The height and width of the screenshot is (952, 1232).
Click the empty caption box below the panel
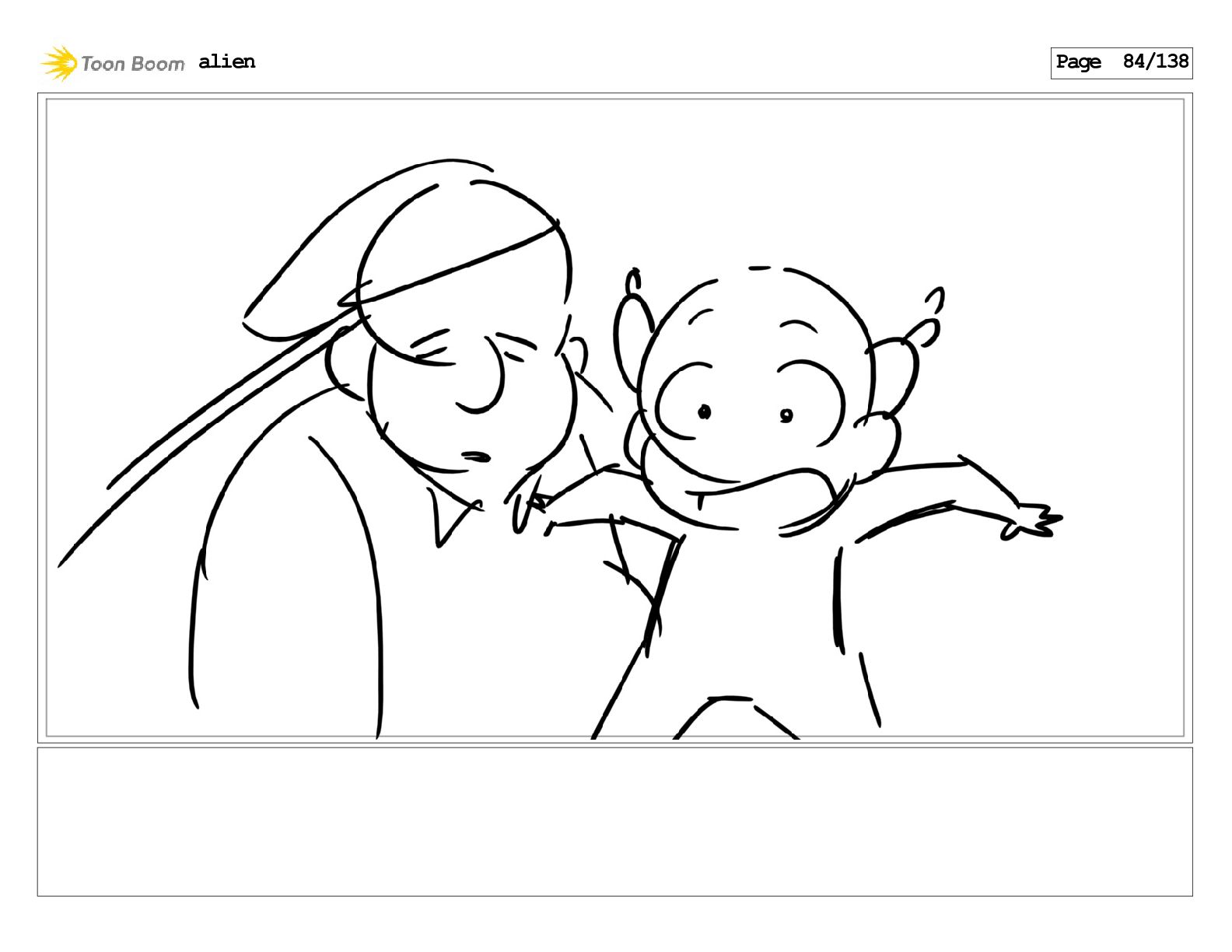coord(614,821)
